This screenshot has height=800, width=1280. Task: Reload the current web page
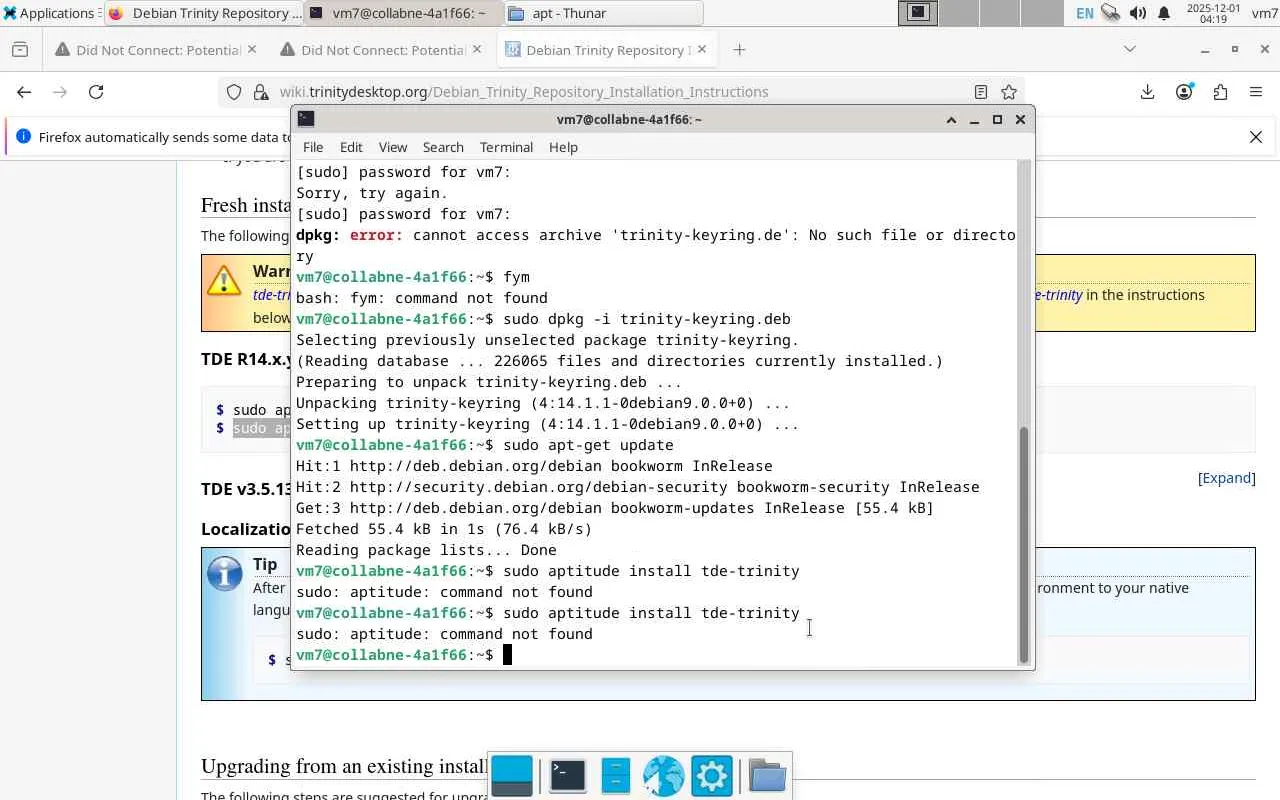(x=96, y=92)
